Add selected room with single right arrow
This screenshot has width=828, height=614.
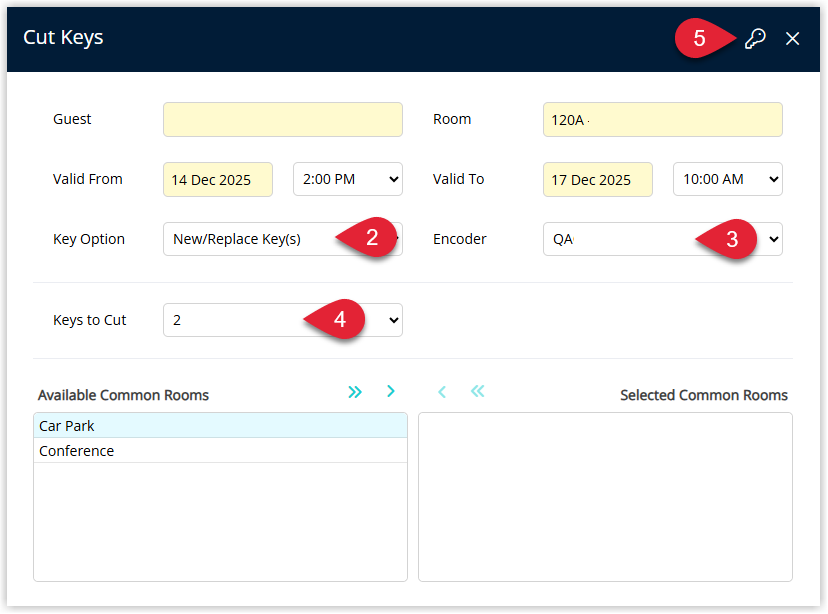(x=391, y=391)
